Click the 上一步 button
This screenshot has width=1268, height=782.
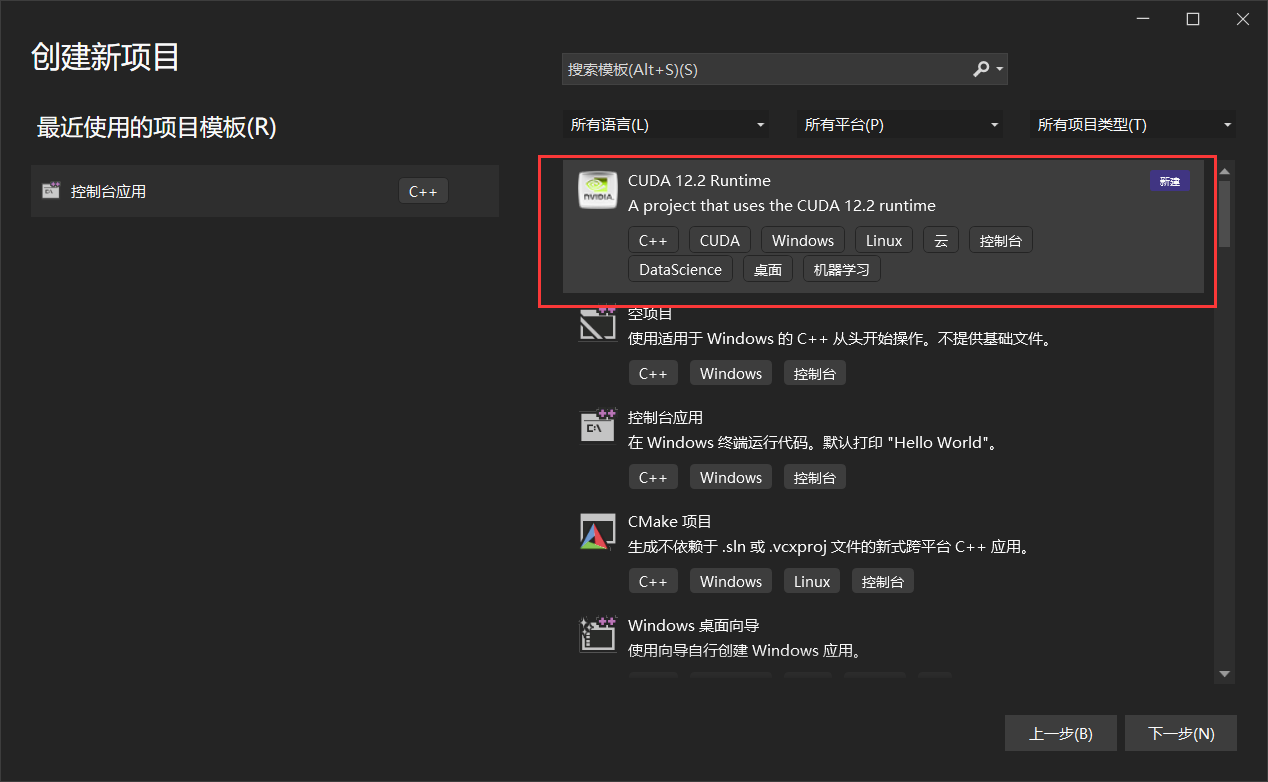click(1061, 733)
